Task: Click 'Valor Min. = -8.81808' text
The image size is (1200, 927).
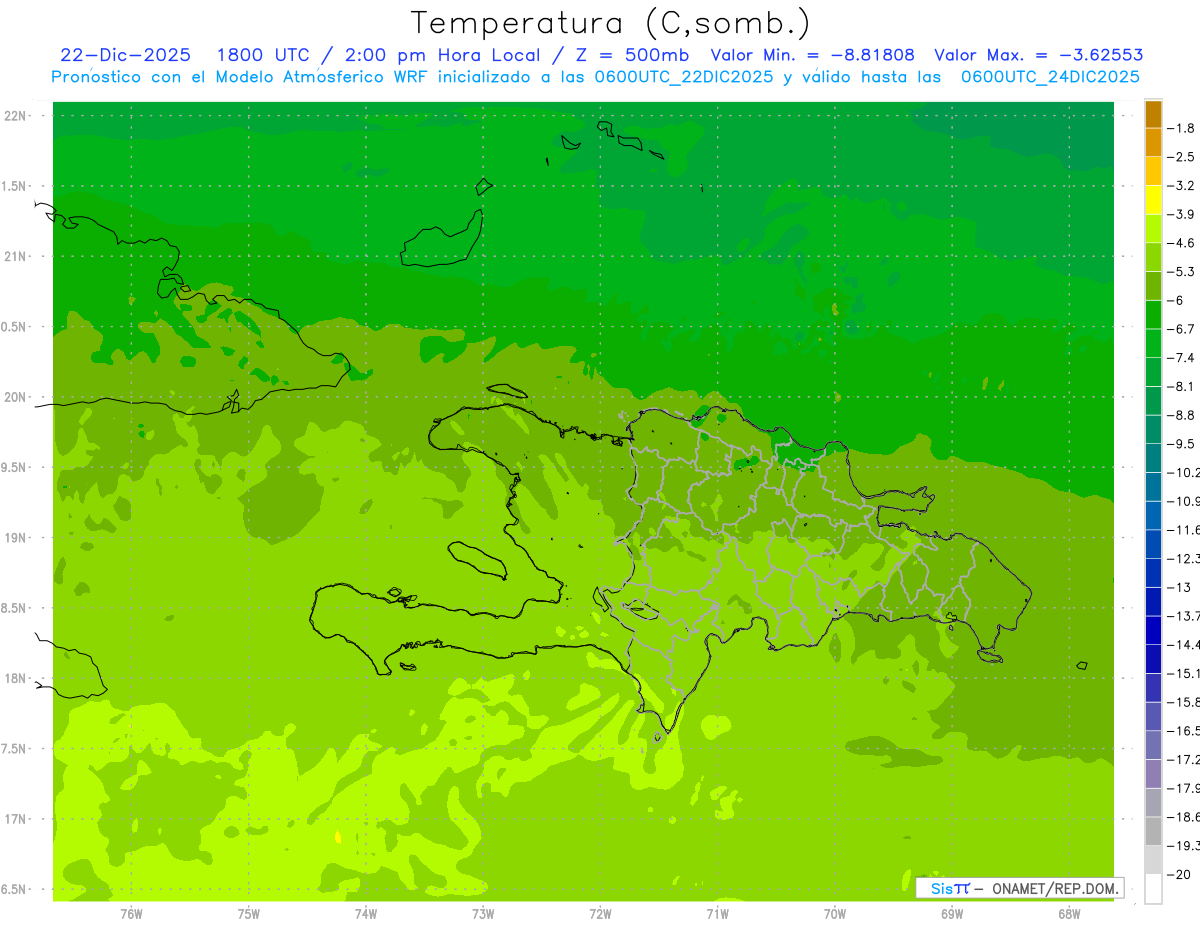Action: click(812, 55)
